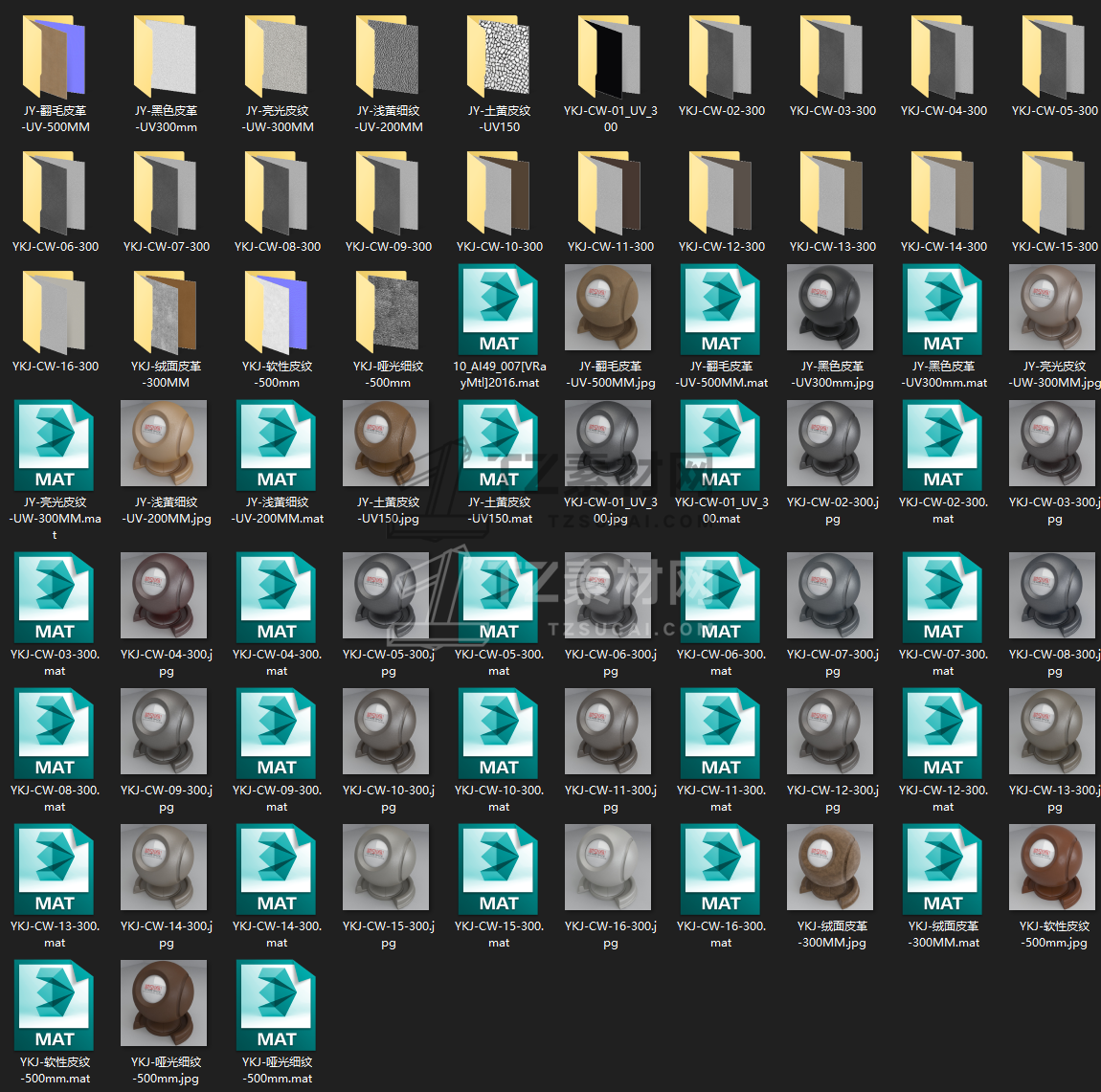1101x1092 pixels.
Task: Open the YKJ-CW-15-300 folder
Action: 1053,193
